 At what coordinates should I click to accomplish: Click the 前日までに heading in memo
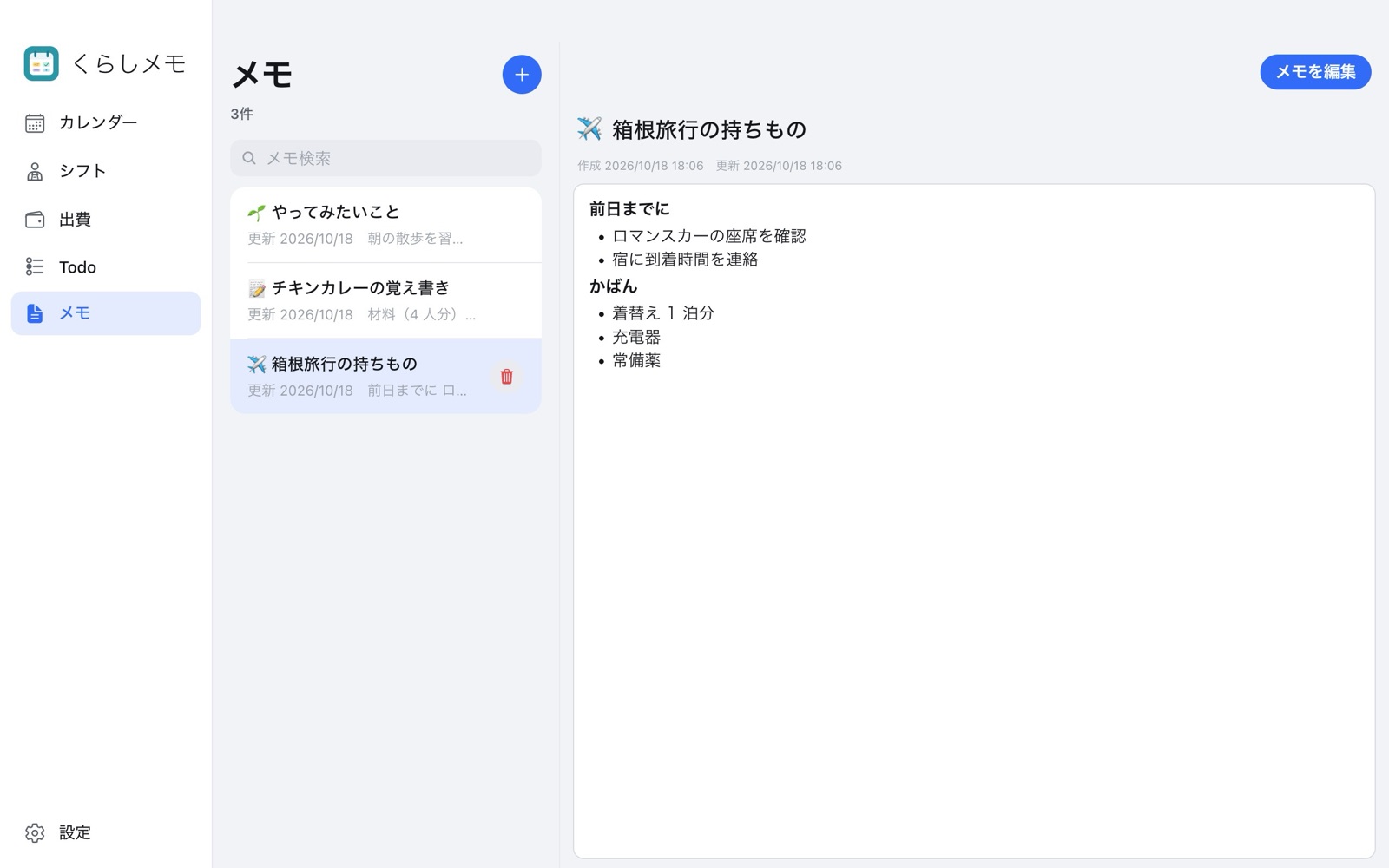[629, 209]
